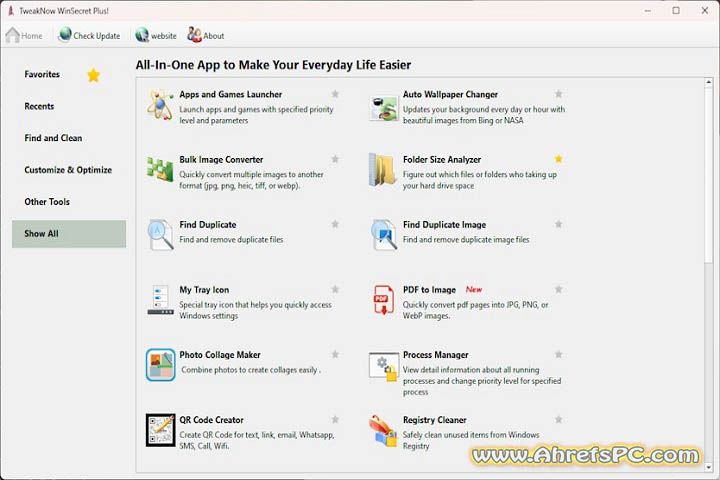Open the QR Code Creator title
Image resolution: width=720 pixels, height=480 pixels.
click(x=212, y=420)
